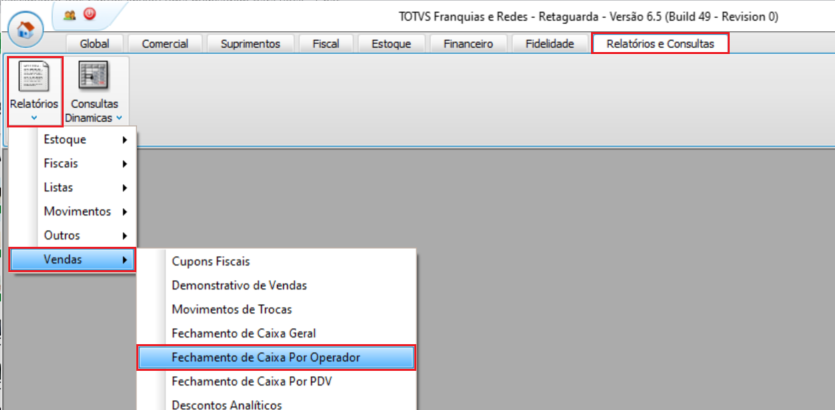The height and width of the screenshot is (410, 835).
Task: Choose Demonstrativo de Vendas report
Action: coord(276,285)
